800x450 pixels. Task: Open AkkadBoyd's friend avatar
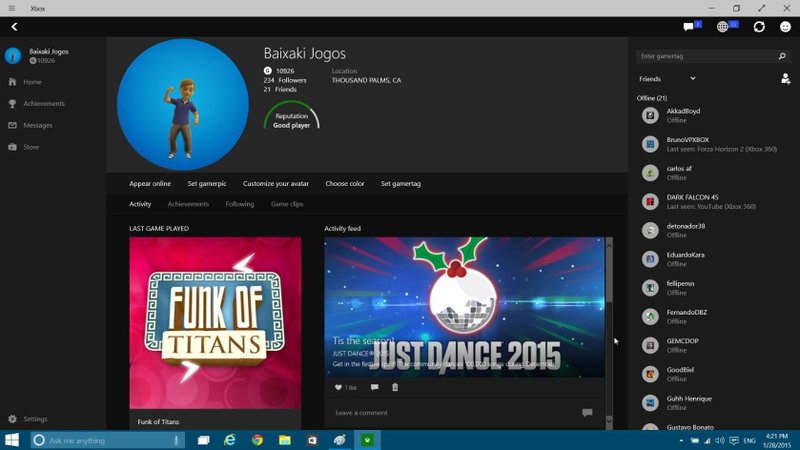650,115
